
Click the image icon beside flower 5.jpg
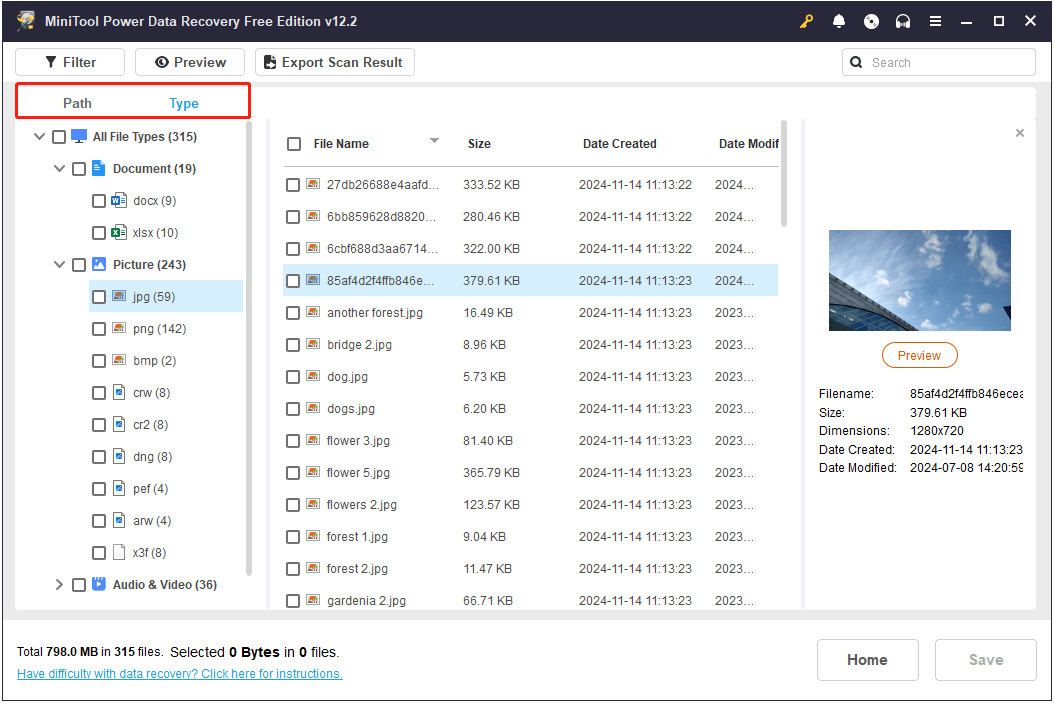point(313,472)
